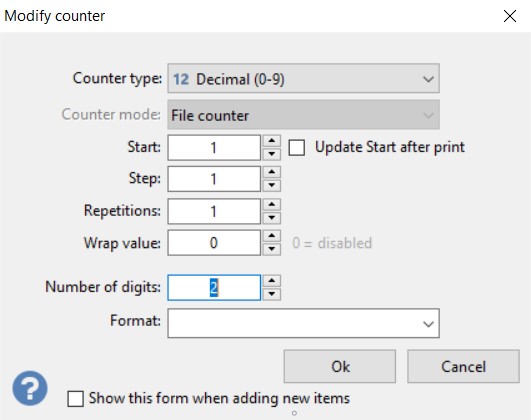Decrease the Start value with down arrow

[272, 154]
